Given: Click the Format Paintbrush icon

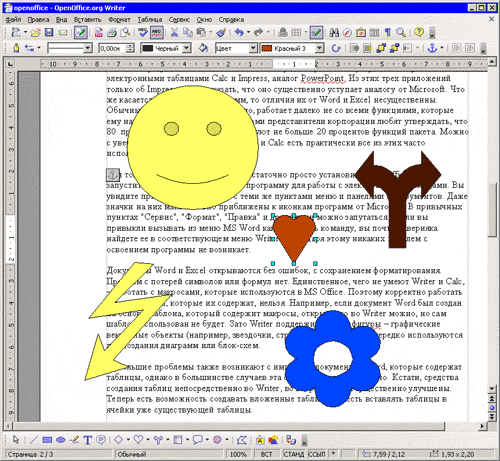Looking at the screenshot, I should tap(221, 32).
